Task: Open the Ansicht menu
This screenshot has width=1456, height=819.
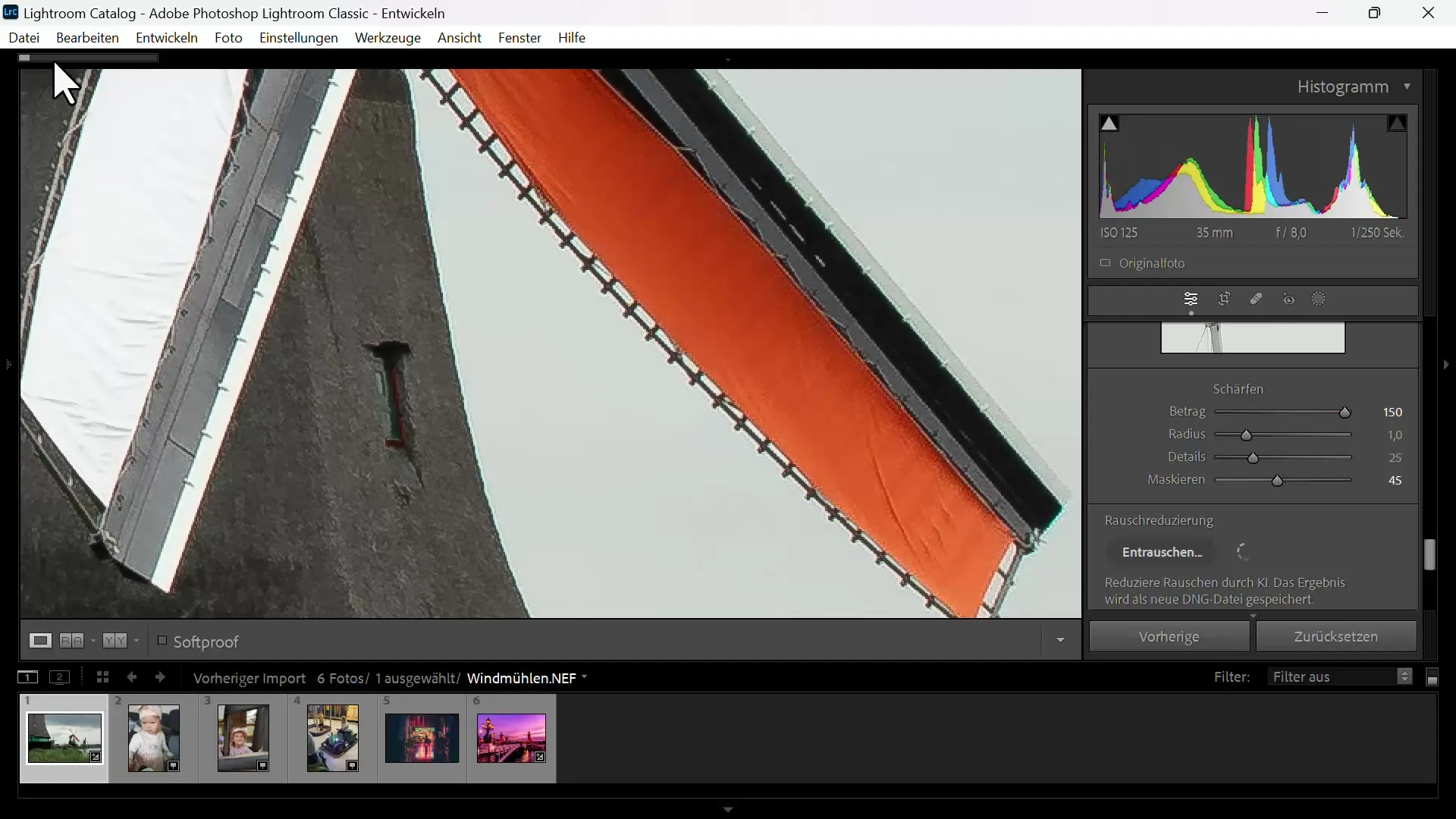Action: coord(460,38)
